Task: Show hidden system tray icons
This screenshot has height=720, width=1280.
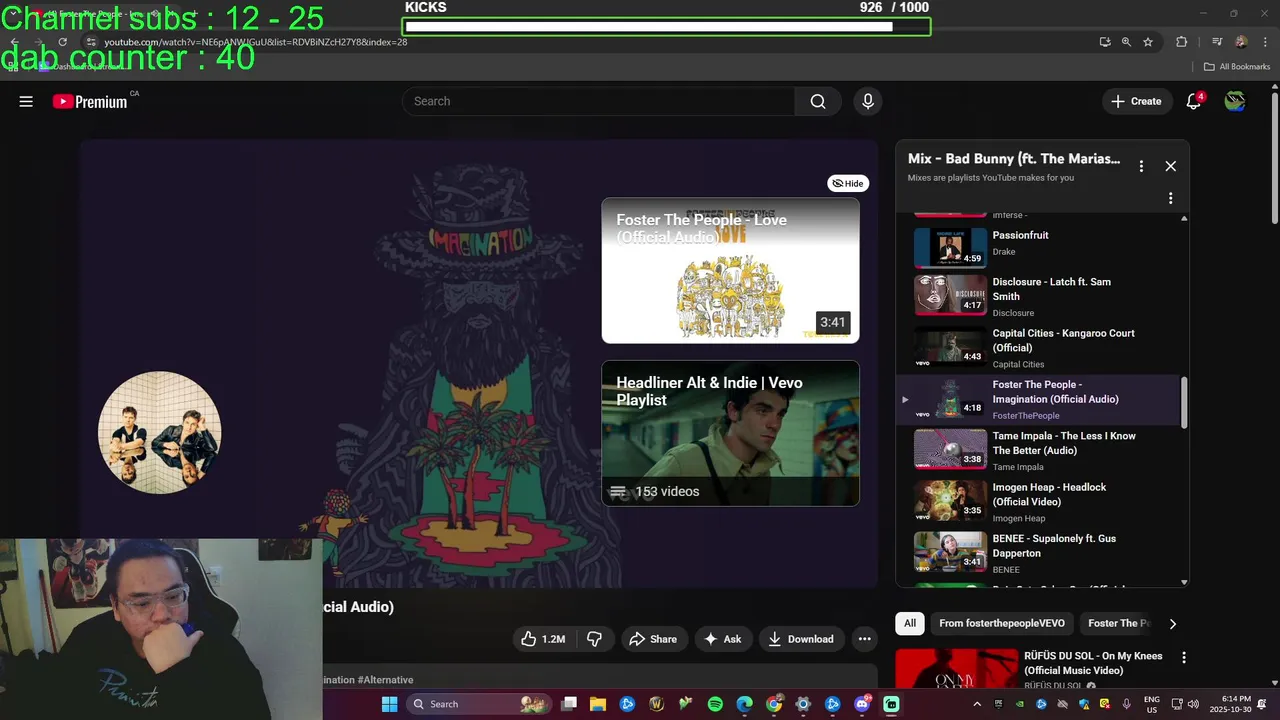Action: (x=977, y=704)
